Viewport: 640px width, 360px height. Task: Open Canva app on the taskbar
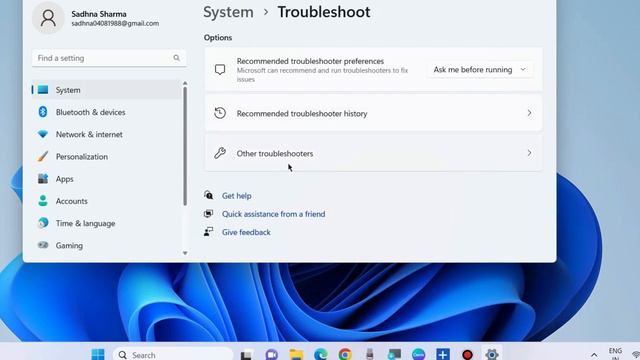click(x=418, y=354)
